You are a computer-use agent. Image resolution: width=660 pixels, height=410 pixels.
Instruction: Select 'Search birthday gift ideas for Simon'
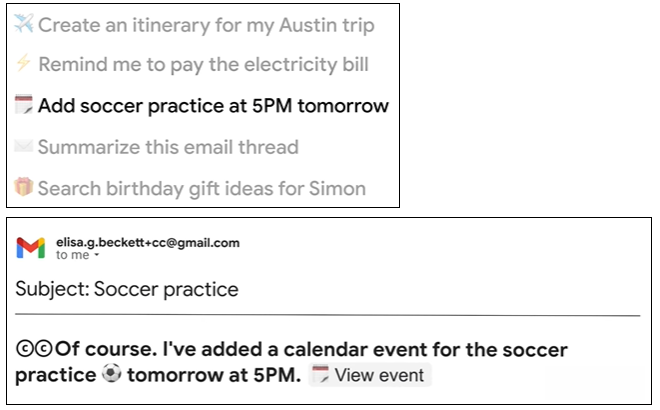pos(202,188)
